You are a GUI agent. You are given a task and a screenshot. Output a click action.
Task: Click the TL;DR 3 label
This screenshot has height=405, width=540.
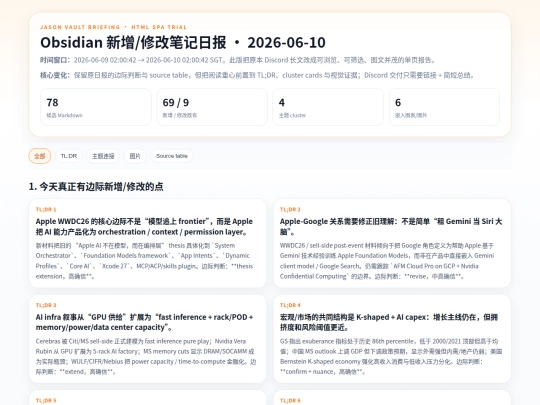(x=46, y=305)
